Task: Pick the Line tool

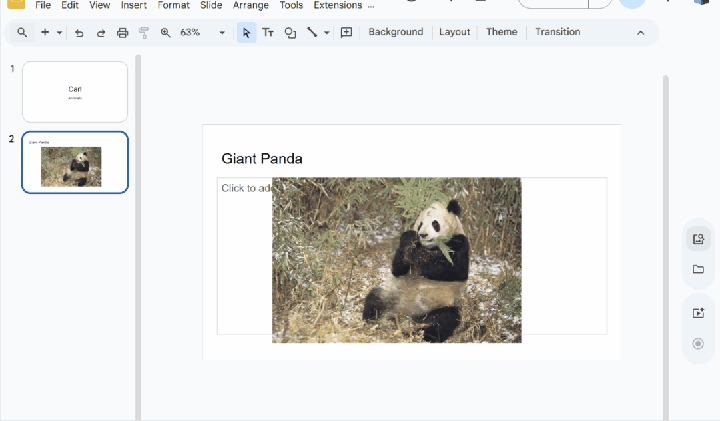Action: pos(312,32)
